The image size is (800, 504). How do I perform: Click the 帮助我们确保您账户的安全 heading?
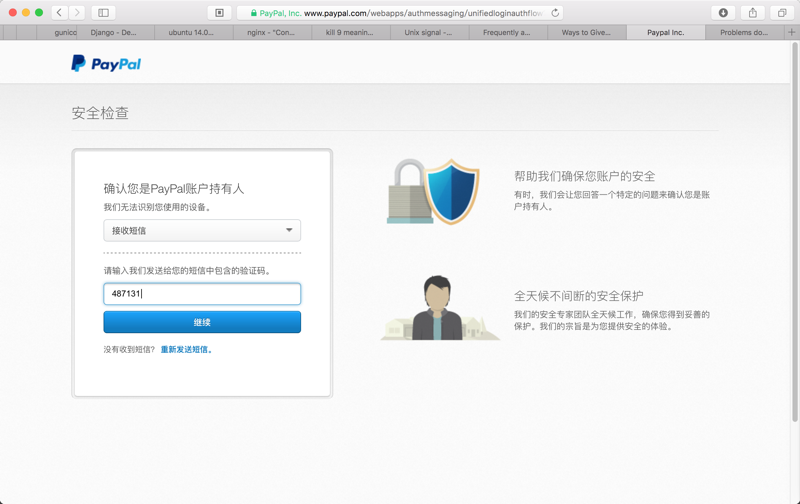(x=584, y=177)
